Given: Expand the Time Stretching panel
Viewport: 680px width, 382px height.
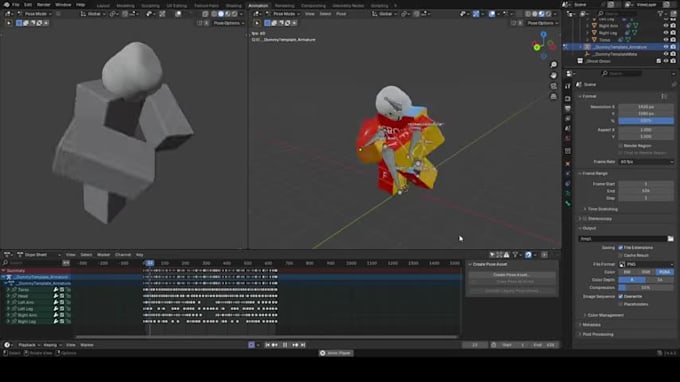Looking at the screenshot, I should click(x=602, y=209).
